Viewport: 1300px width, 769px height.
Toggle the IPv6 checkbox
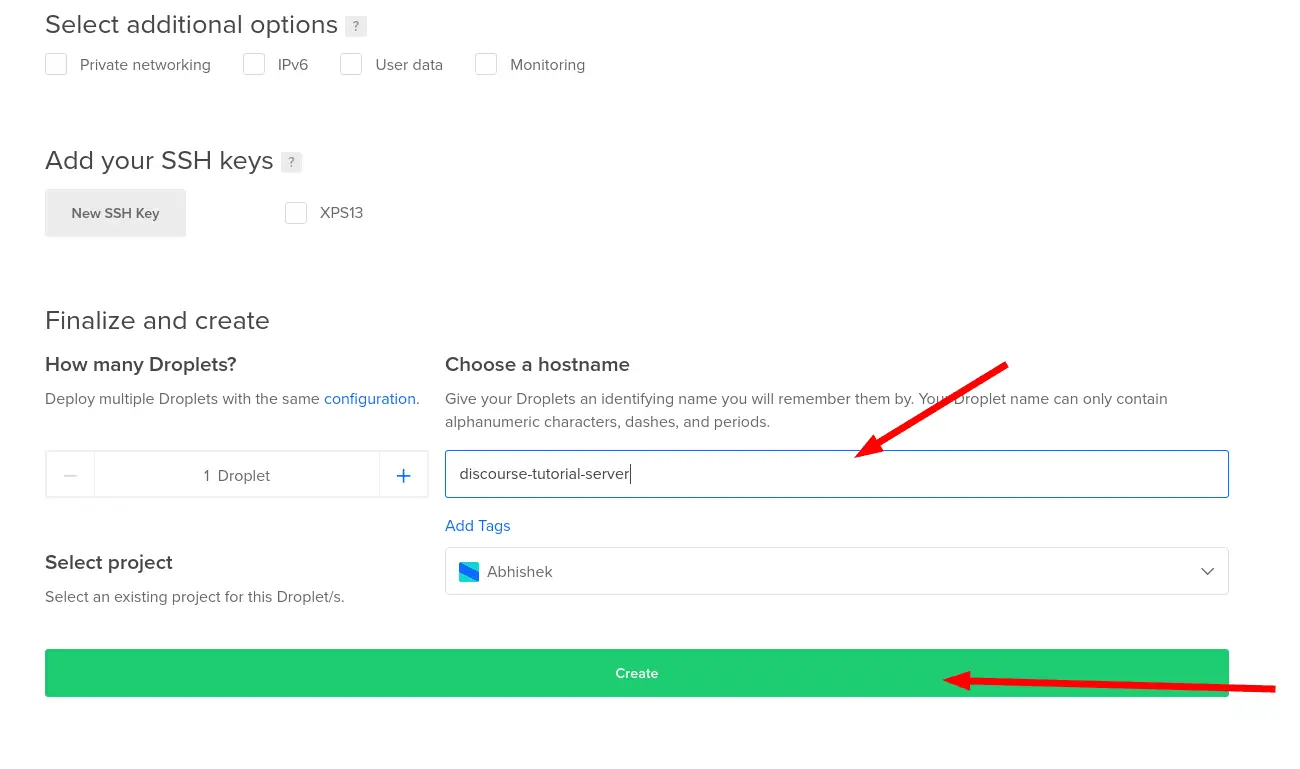click(254, 65)
